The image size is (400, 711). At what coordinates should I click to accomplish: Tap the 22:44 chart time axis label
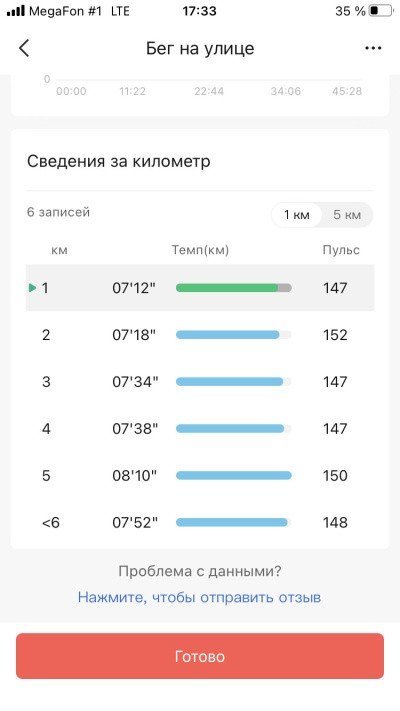[x=209, y=91]
